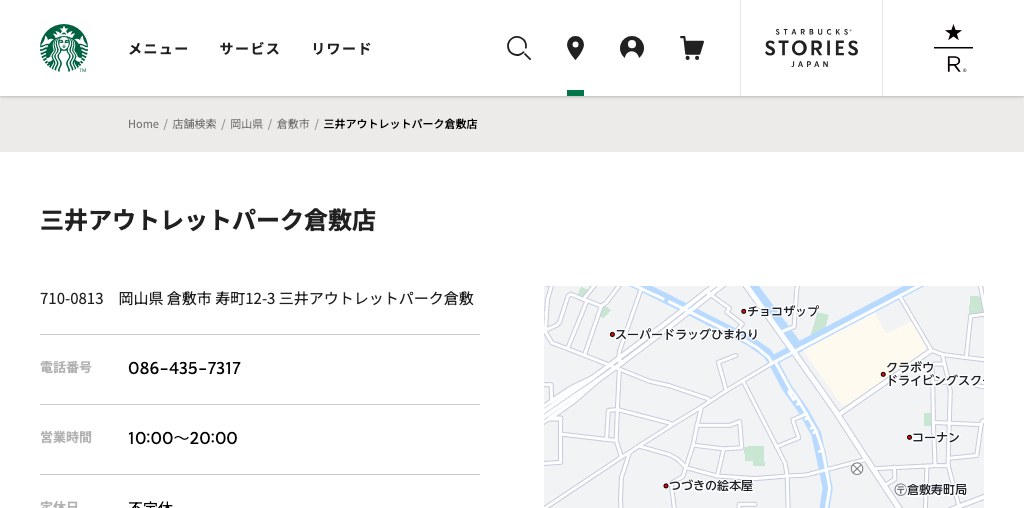
Task: Click phone number 086-435-7317
Action: (184, 368)
